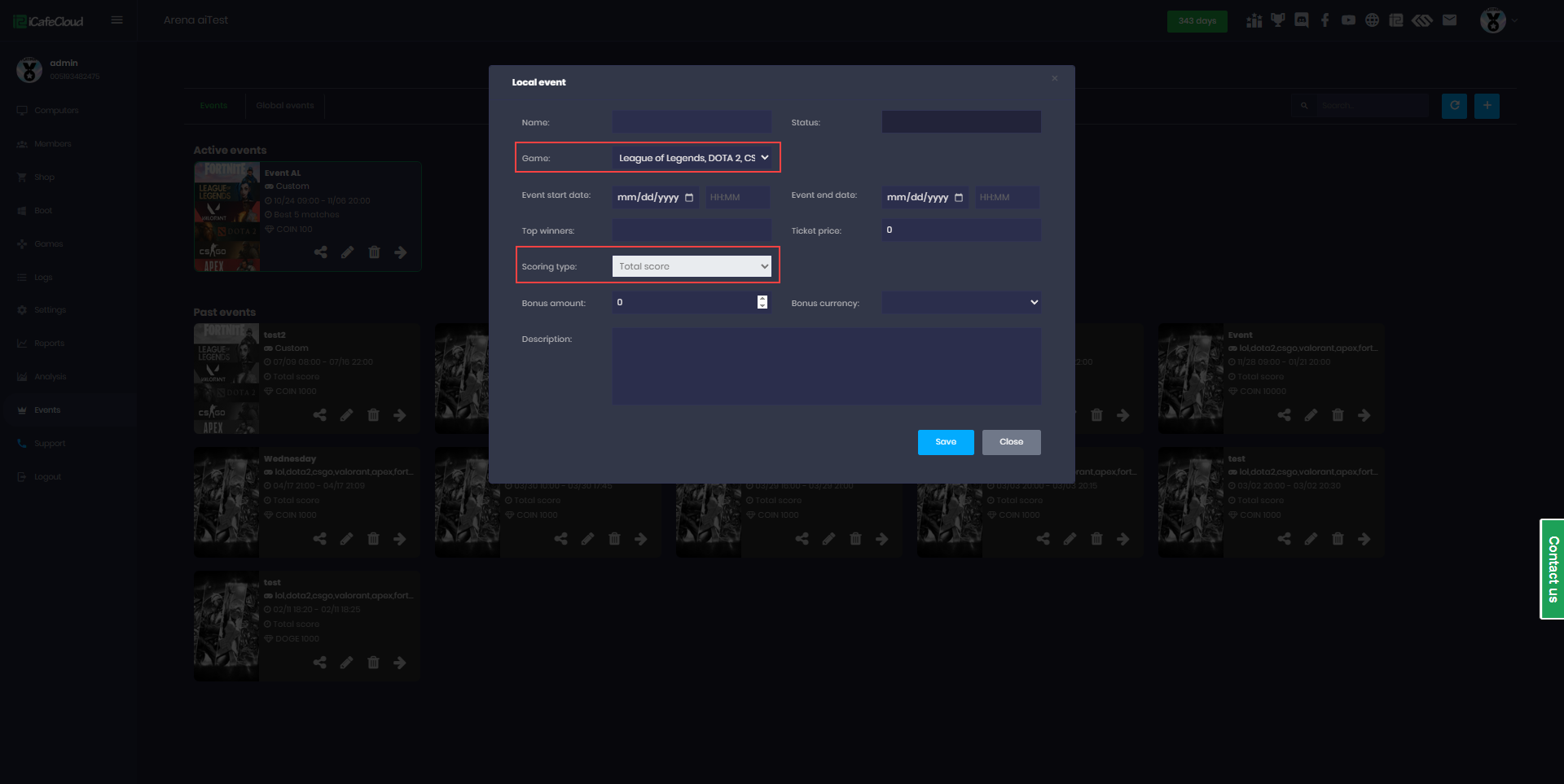Switch to the Events tab
This screenshot has height=784, width=1564.
coord(213,106)
